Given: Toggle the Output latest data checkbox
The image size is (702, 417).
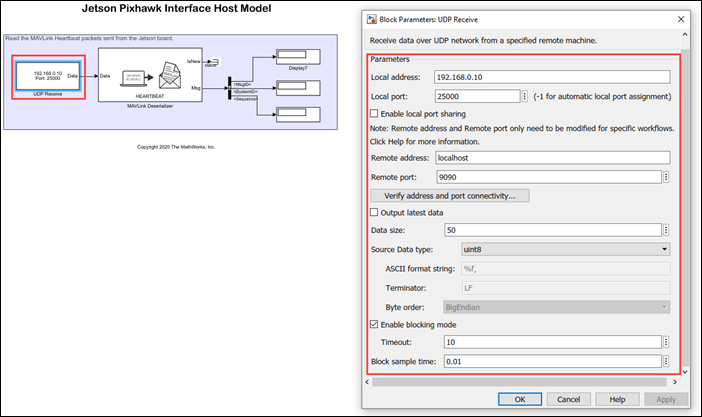Looking at the screenshot, I should 375,212.
